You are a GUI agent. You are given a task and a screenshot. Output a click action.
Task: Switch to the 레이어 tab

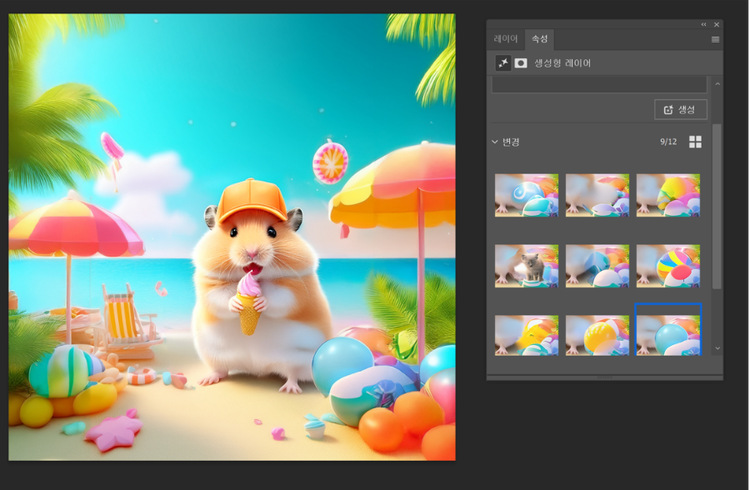pyautogui.click(x=506, y=39)
